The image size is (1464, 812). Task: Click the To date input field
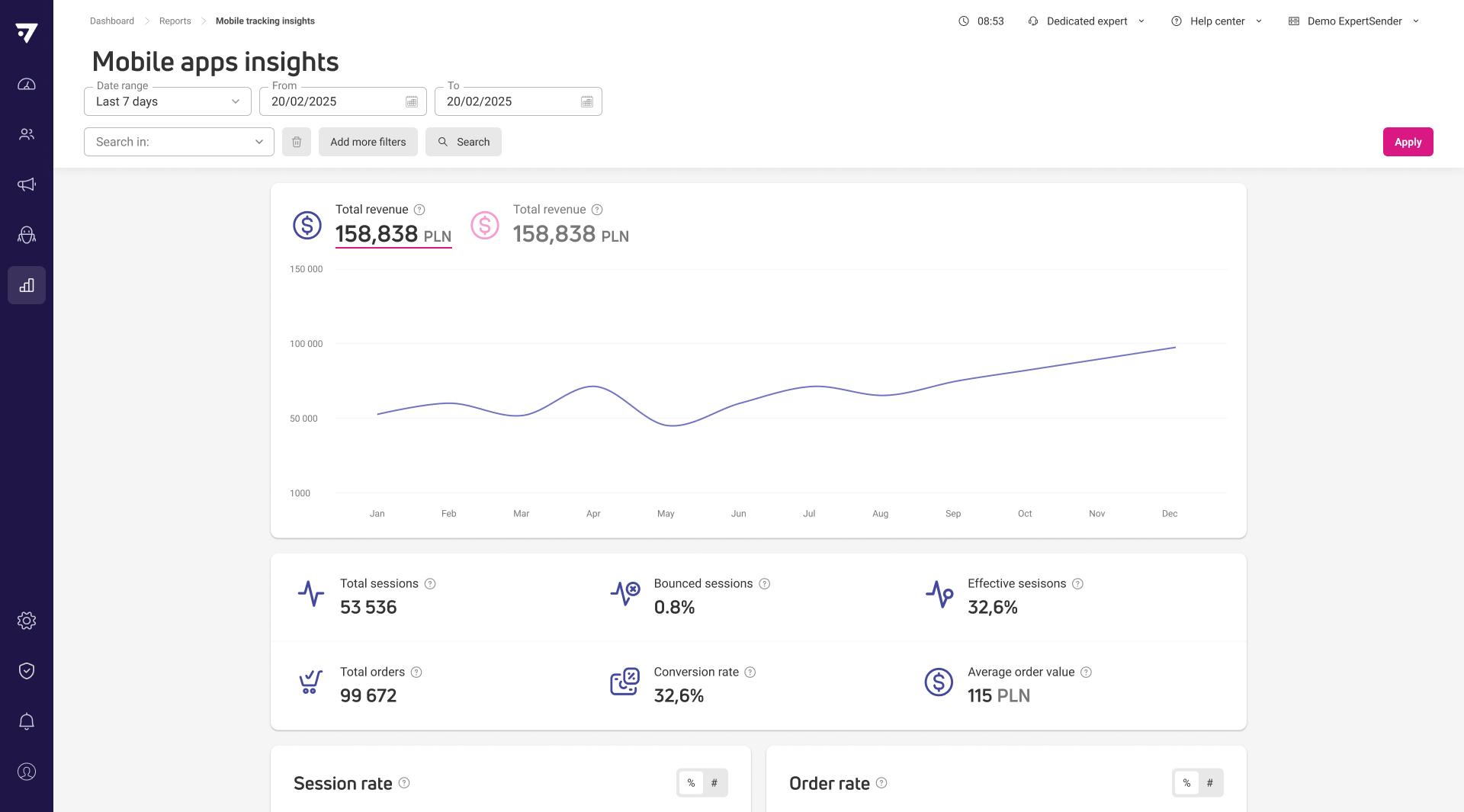pos(518,101)
